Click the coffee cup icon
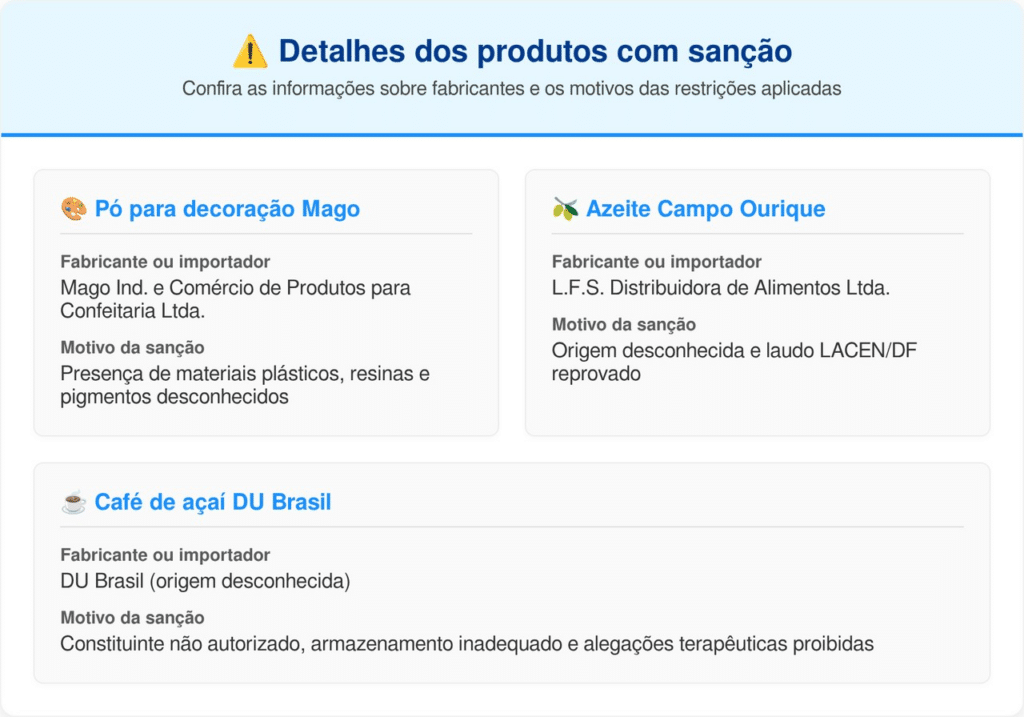 (x=74, y=503)
